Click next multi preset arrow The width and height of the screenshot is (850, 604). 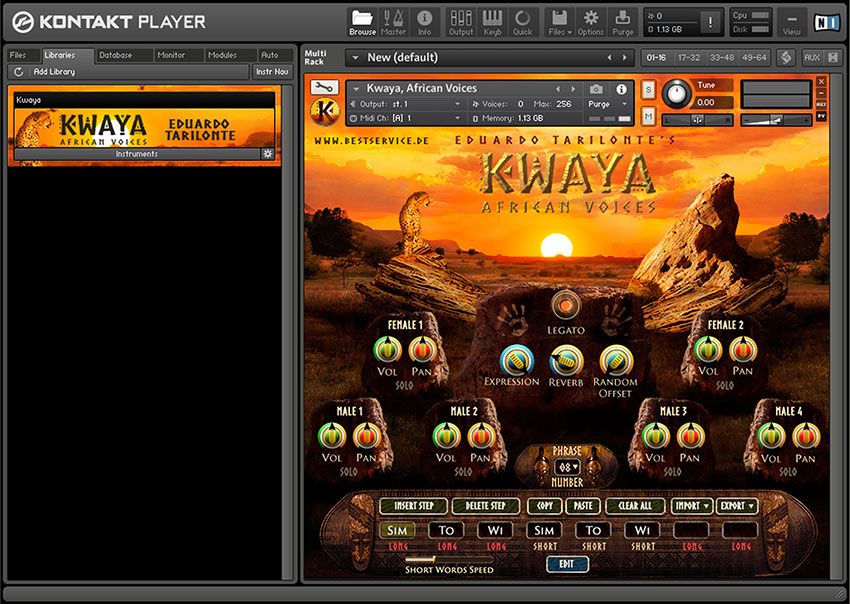(x=624, y=57)
